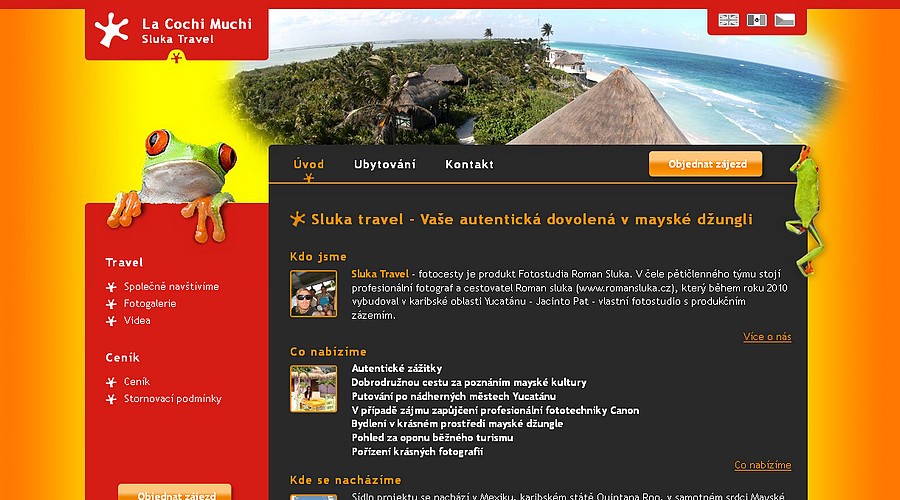Viewport: 900px width, 500px height.
Task: Open the Kontakt page from the menu
Action: pos(470,164)
